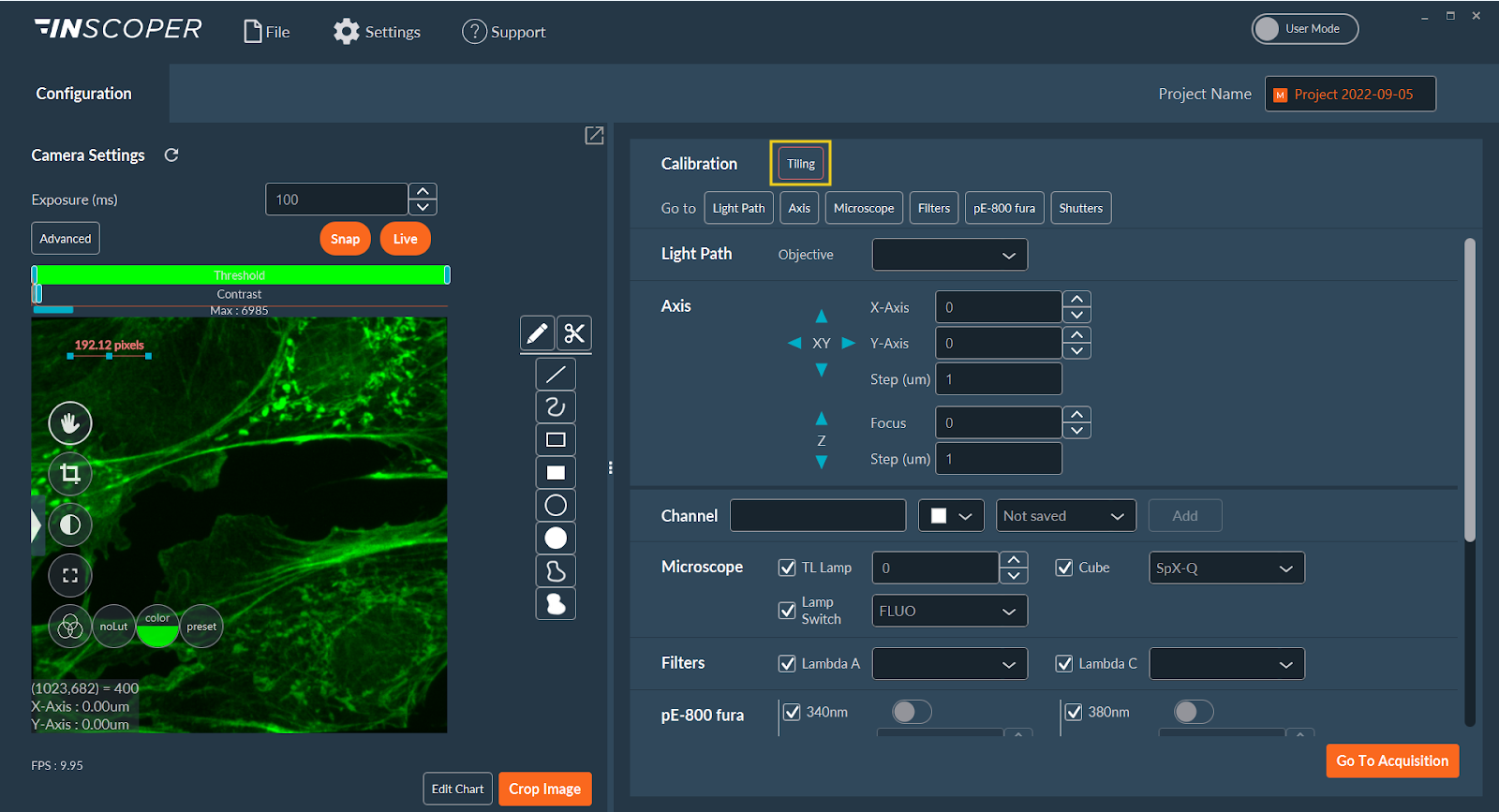1499x812 pixels.
Task: Pick the hollow circle shape tool
Action: coord(556,506)
